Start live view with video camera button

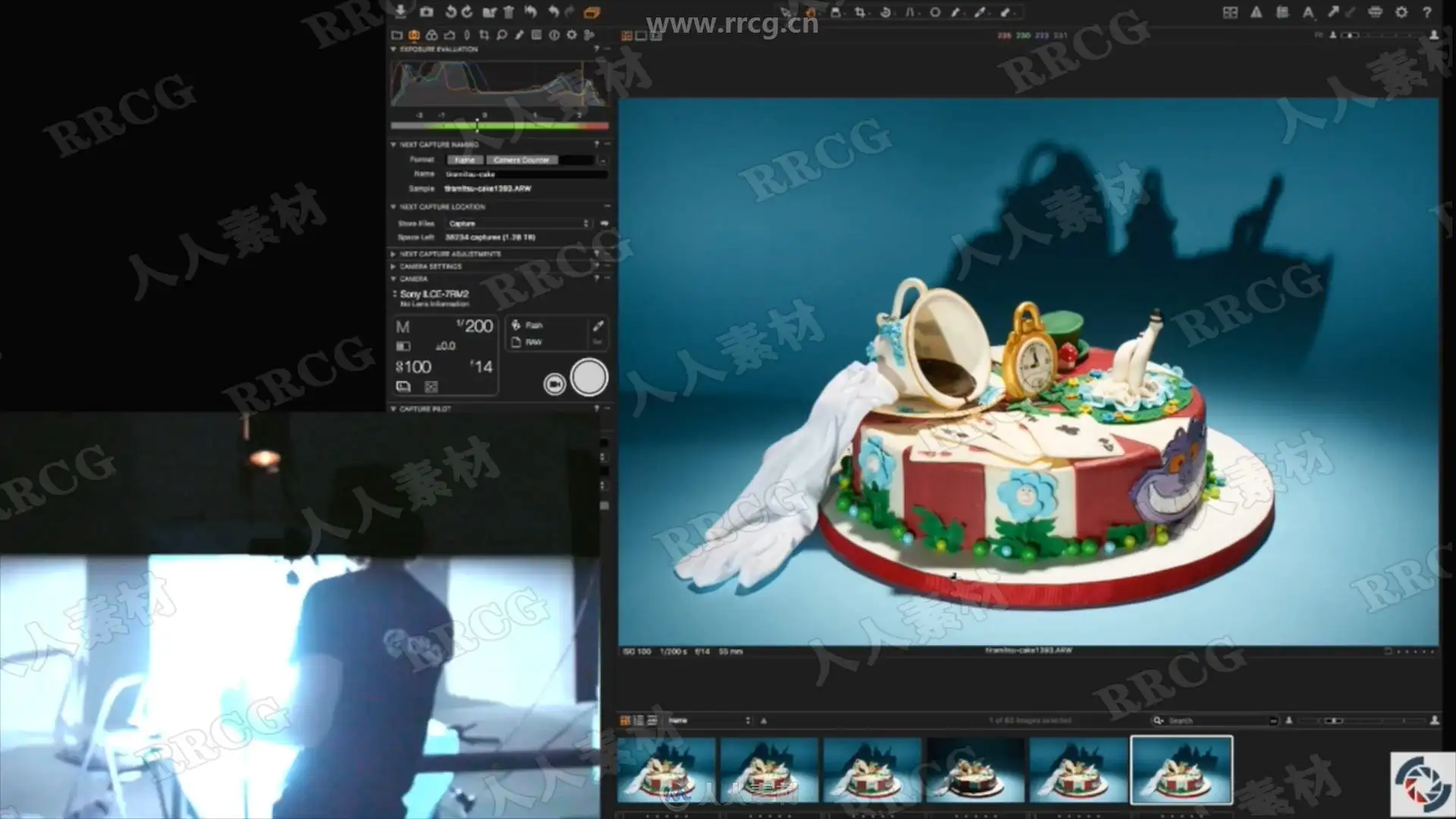coord(554,384)
